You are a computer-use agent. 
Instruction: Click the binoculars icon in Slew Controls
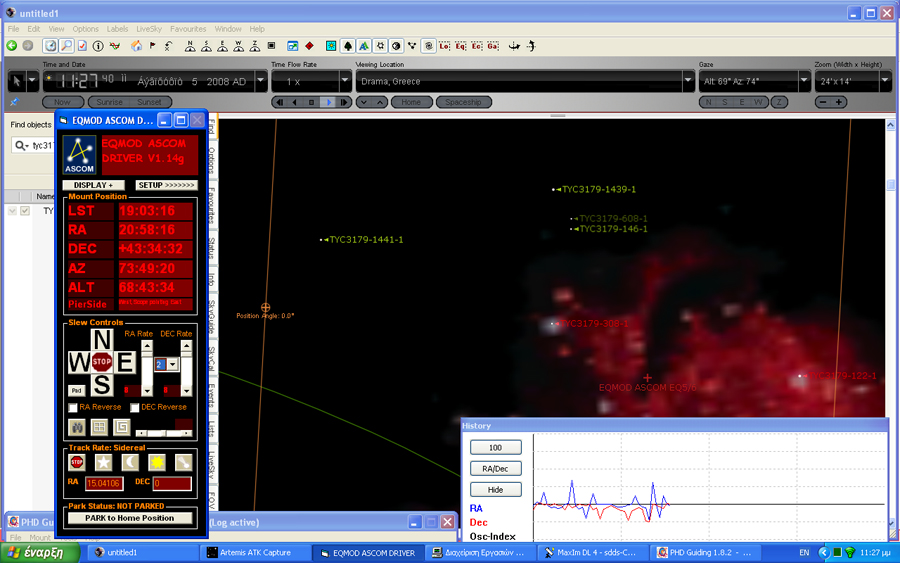tap(77, 427)
